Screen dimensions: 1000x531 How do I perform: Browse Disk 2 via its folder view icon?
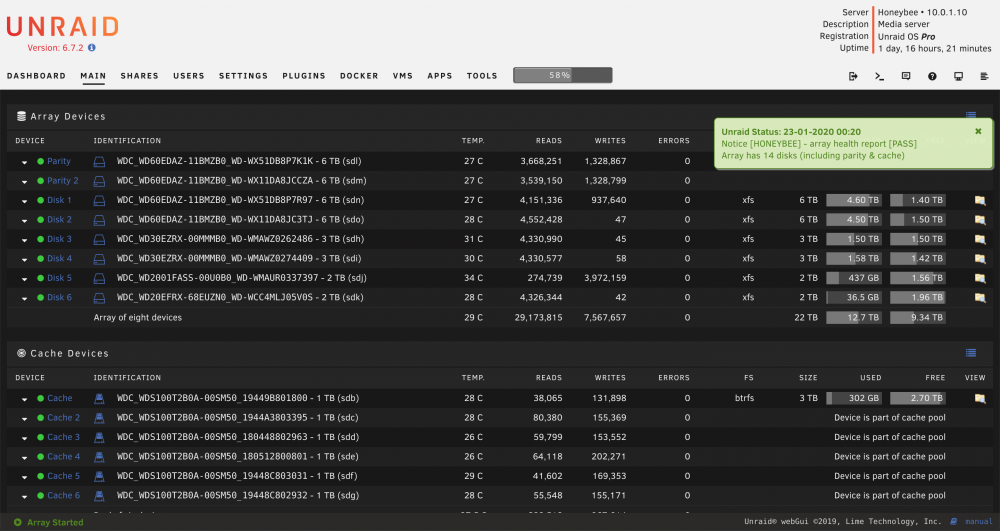click(980, 220)
